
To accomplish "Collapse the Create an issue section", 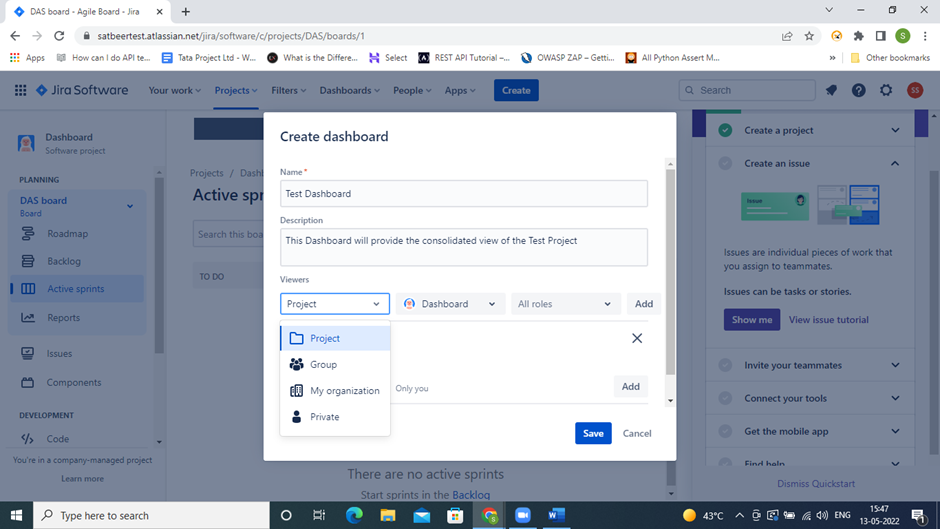I will [x=895, y=163].
